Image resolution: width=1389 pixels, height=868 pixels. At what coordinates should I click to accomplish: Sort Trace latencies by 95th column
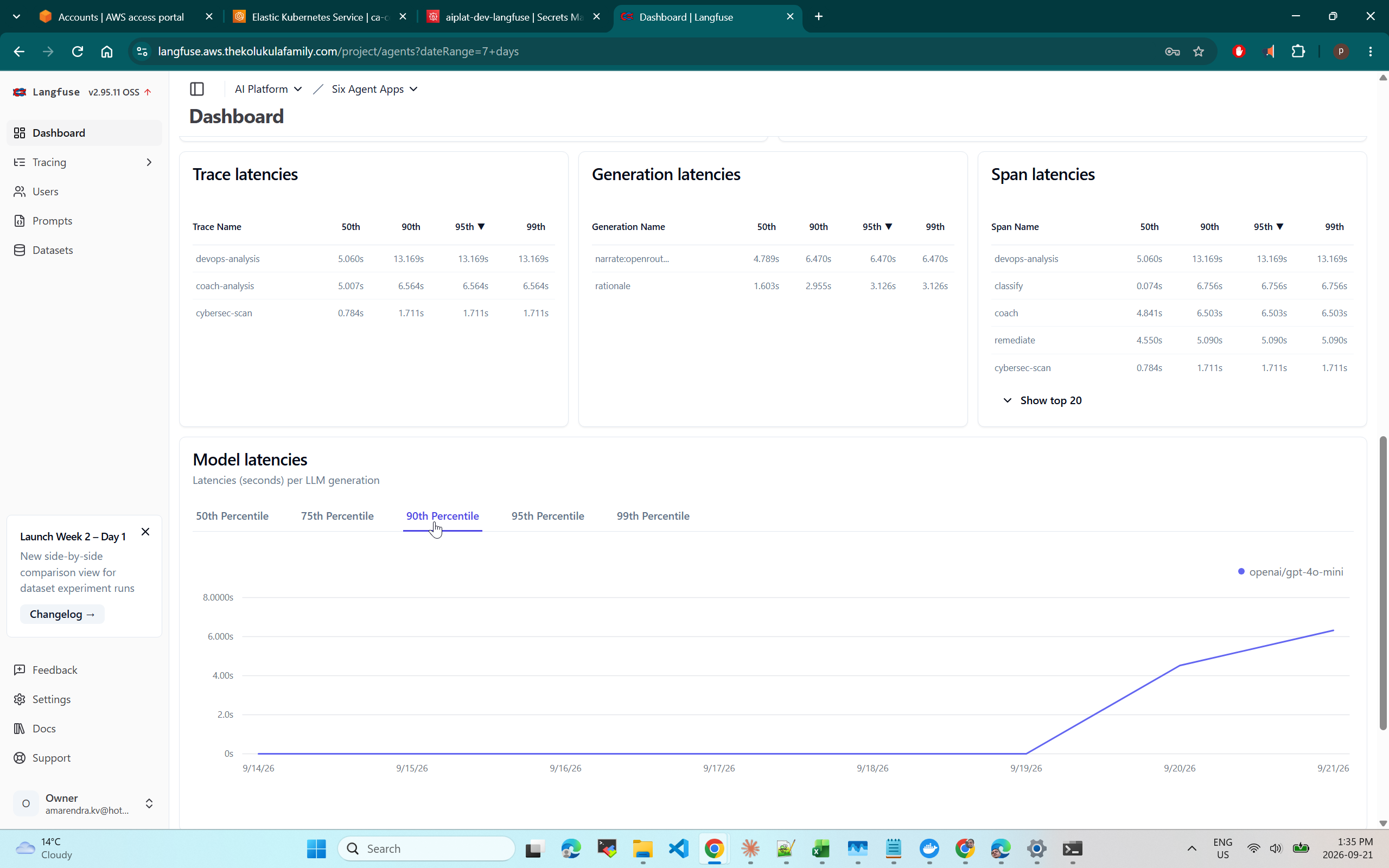coord(470,227)
